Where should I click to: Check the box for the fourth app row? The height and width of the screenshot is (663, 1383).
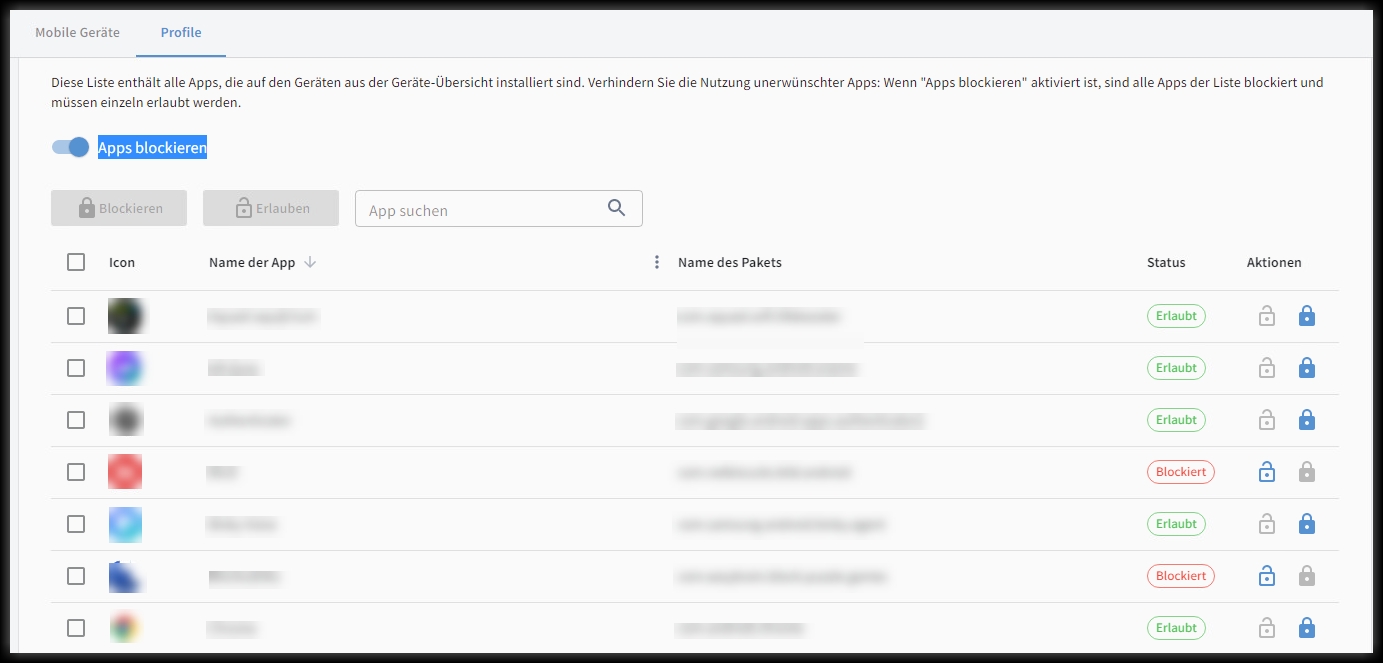coord(76,472)
